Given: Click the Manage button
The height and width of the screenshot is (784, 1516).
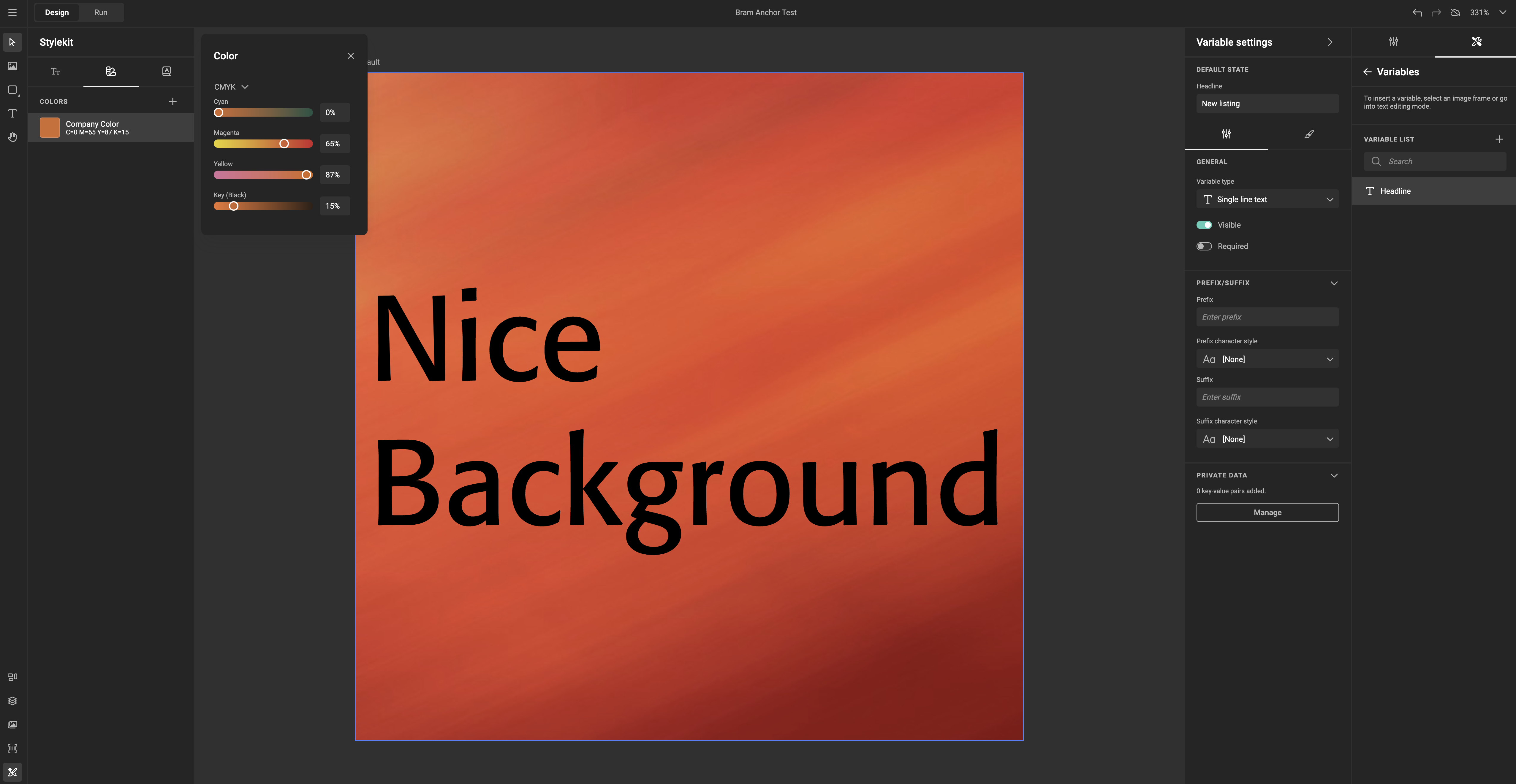Looking at the screenshot, I should coord(1267,512).
